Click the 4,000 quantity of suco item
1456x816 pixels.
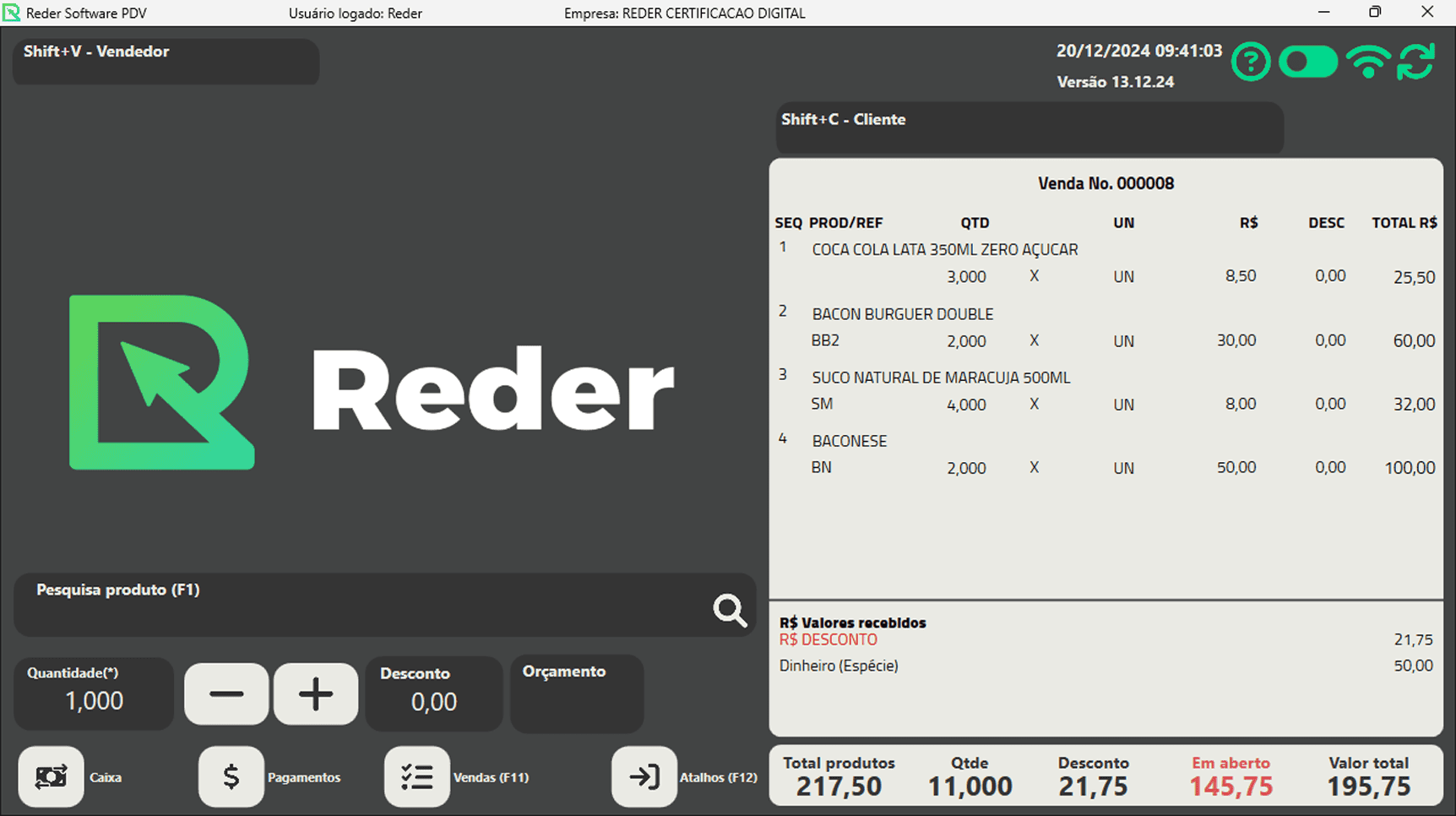point(966,405)
